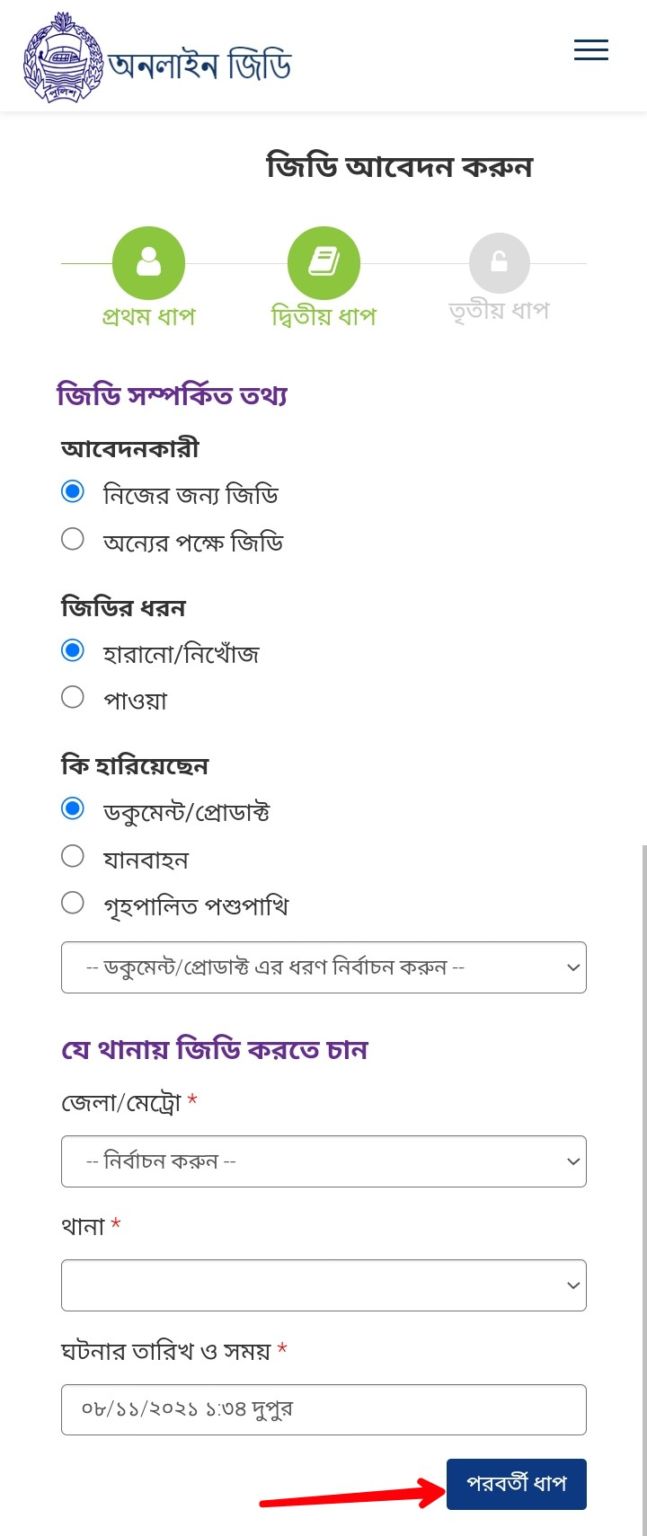Viewport: 647px width, 1536px height.
Task: Select গৃহপালিত পশুপাখি radio button
Action: [x=72, y=904]
